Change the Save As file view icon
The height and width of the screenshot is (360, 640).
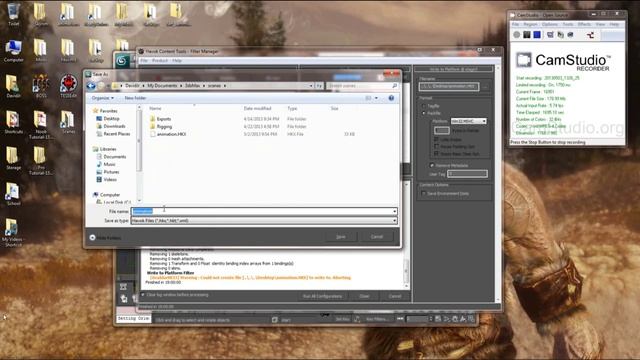click(368, 98)
